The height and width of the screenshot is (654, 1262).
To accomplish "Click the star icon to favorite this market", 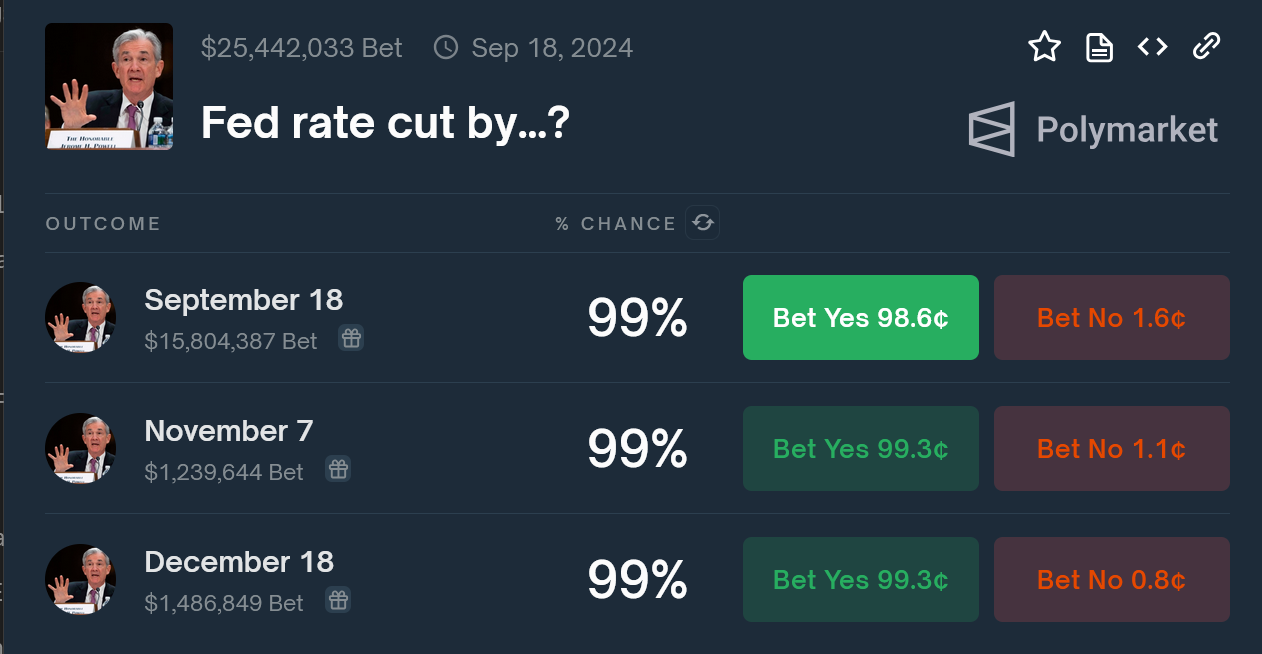I will click(x=1044, y=46).
